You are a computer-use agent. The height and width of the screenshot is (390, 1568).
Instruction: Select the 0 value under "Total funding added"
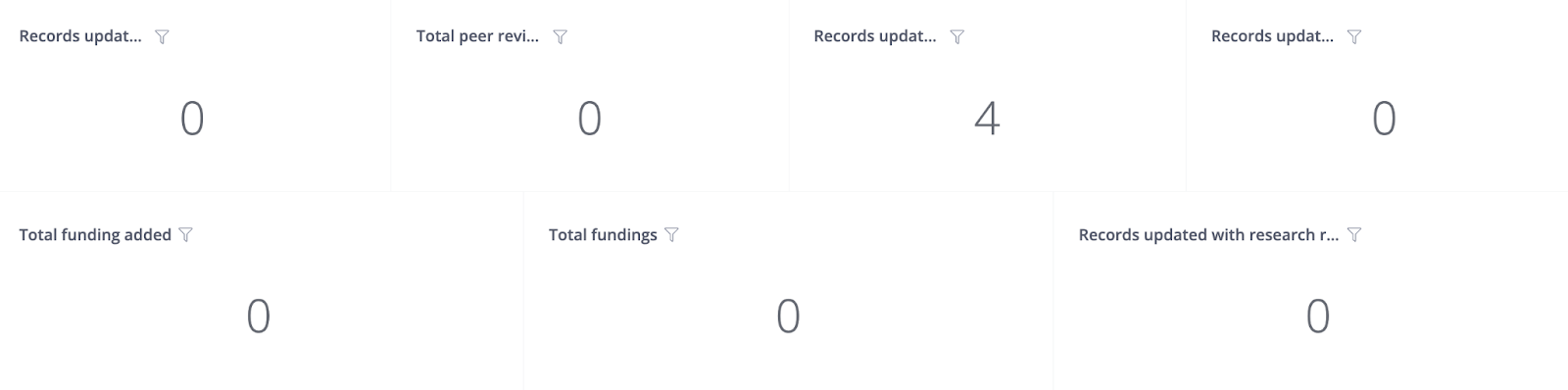(258, 317)
